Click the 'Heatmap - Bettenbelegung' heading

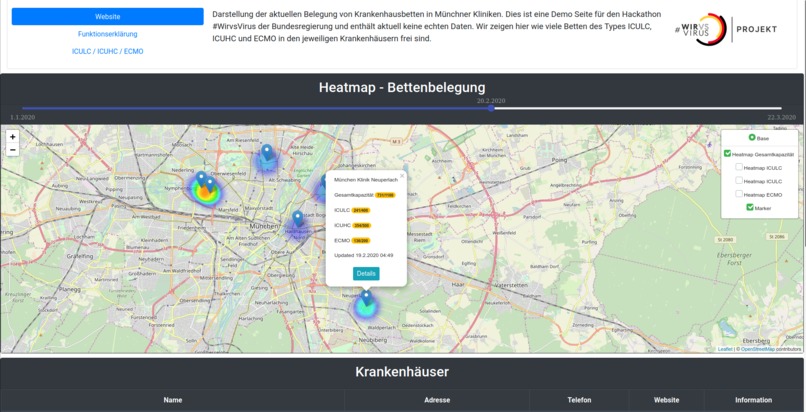click(x=402, y=87)
